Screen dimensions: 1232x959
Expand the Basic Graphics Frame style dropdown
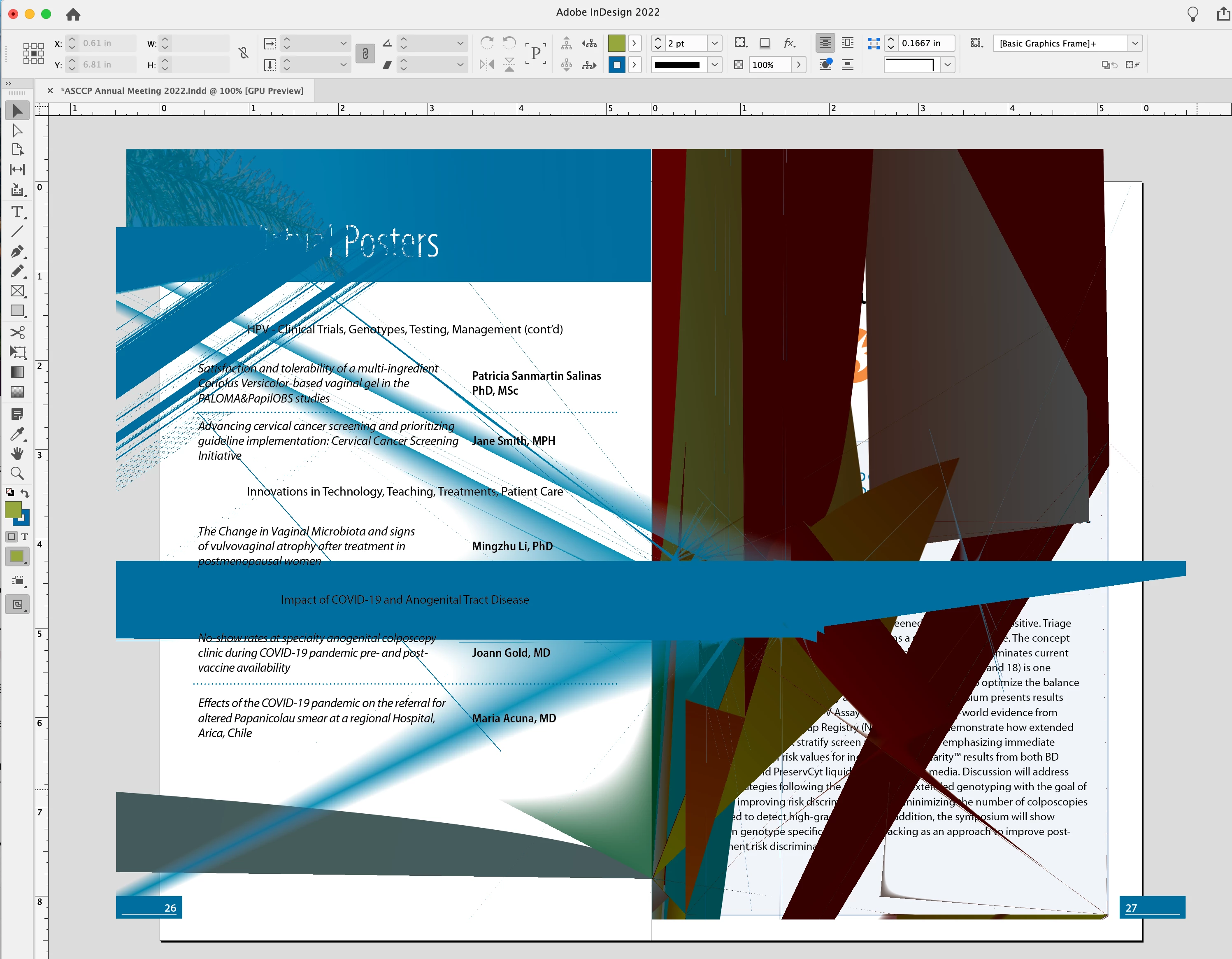point(1135,44)
